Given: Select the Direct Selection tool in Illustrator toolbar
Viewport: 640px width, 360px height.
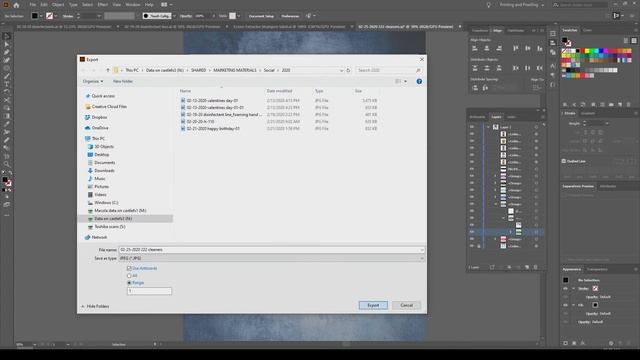Looking at the screenshot, I should coord(7,44).
